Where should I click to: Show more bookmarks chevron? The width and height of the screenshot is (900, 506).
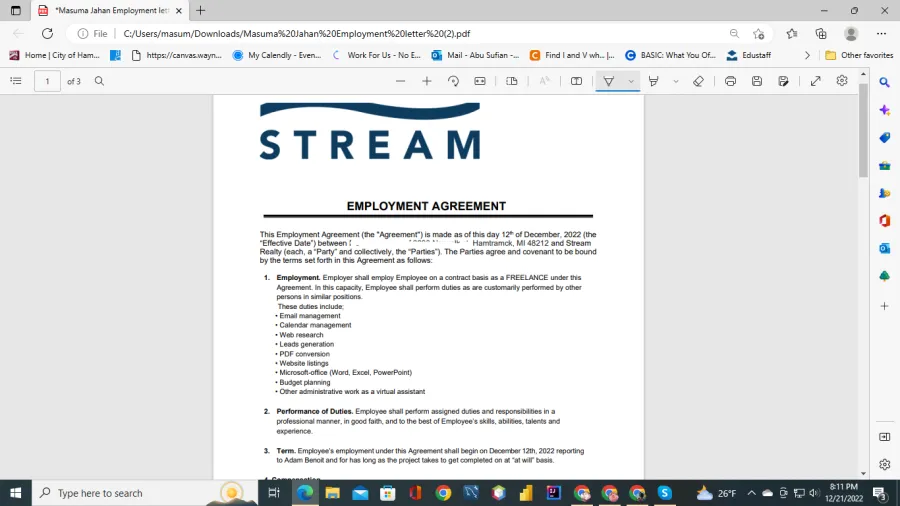pos(807,55)
